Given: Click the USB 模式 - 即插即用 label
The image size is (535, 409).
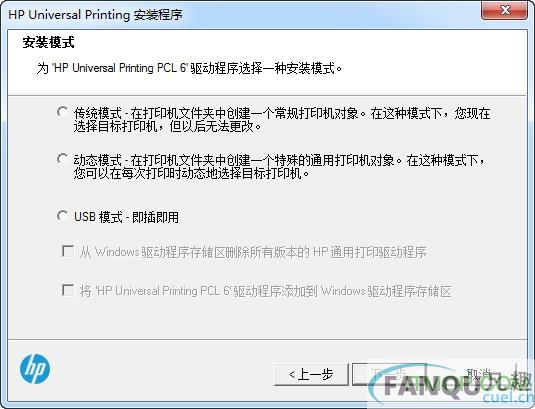Looking at the screenshot, I should [126, 217].
